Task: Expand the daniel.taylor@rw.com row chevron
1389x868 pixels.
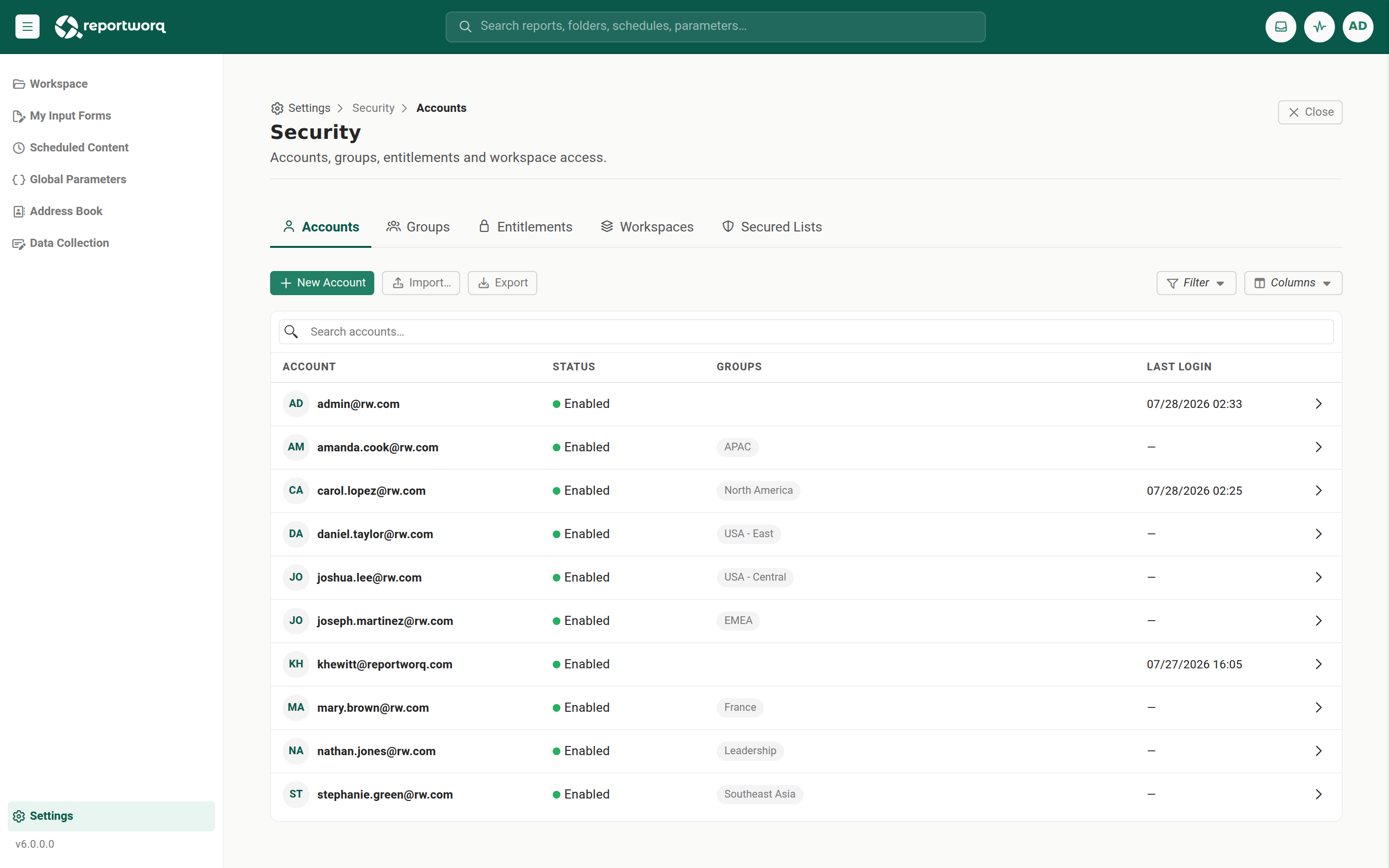Action: [x=1319, y=534]
